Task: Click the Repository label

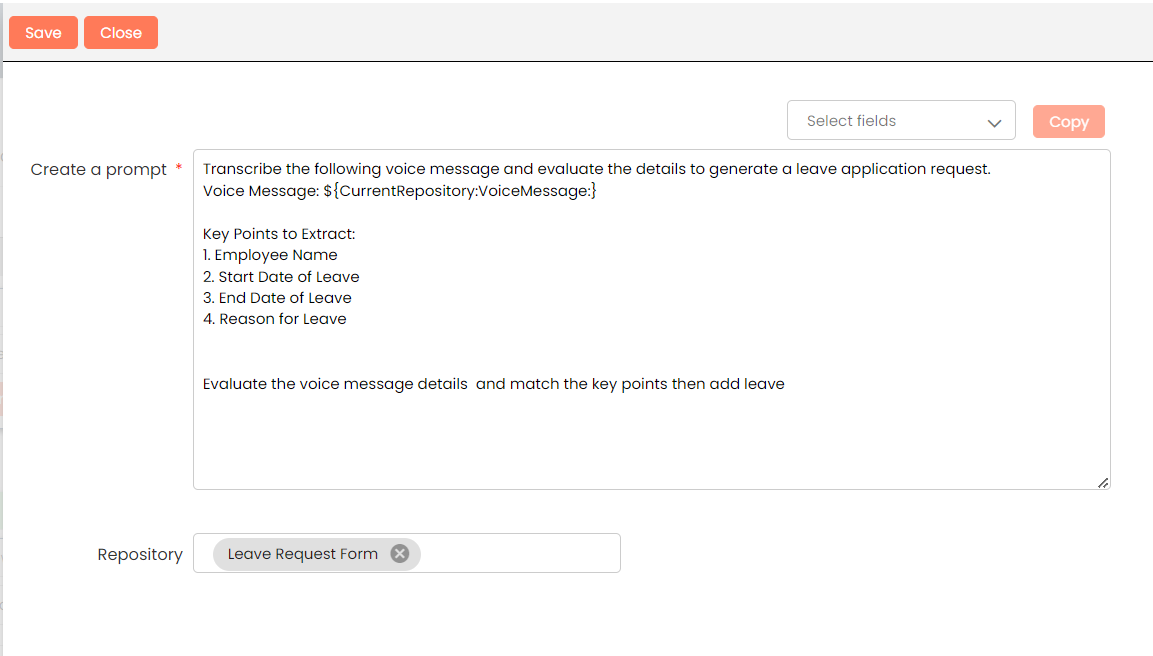Action: pos(140,554)
